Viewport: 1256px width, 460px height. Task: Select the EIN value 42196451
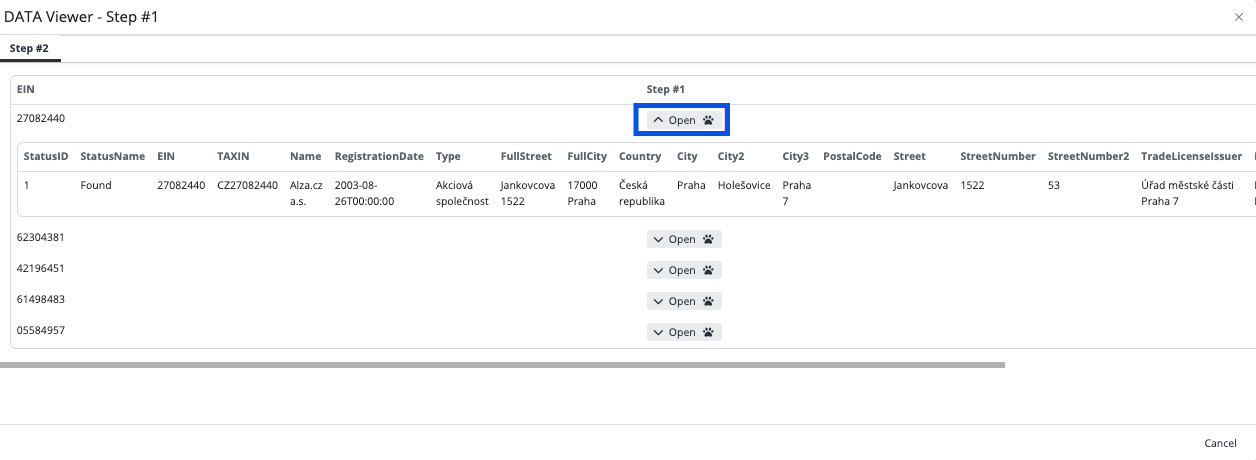(41, 268)
